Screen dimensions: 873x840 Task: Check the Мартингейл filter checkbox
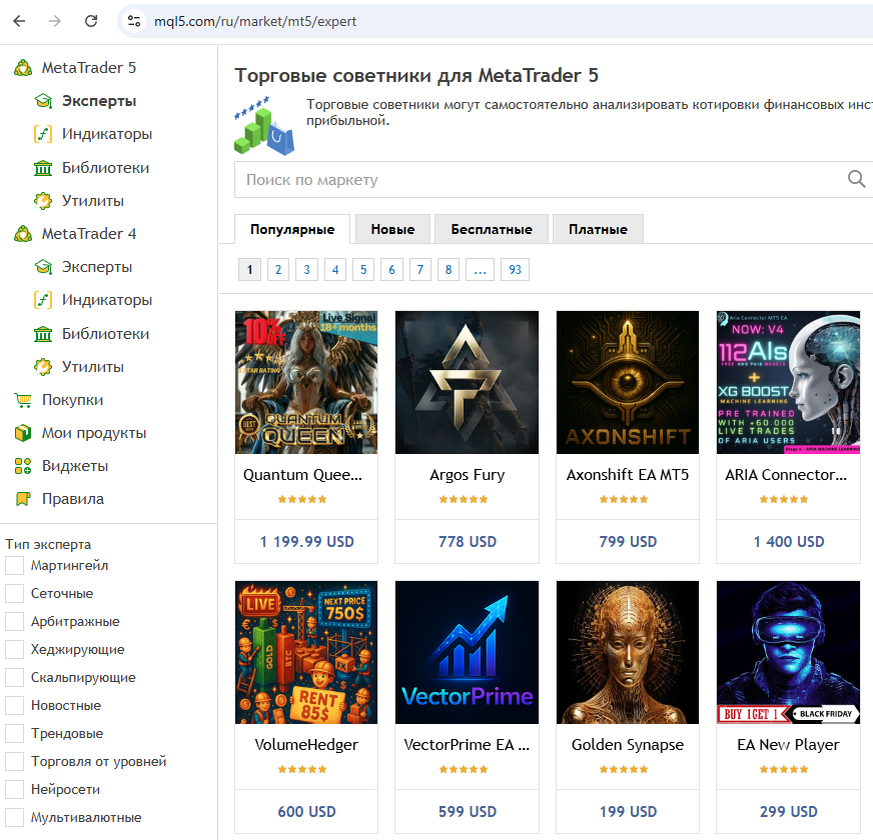(x=14, y=566)
